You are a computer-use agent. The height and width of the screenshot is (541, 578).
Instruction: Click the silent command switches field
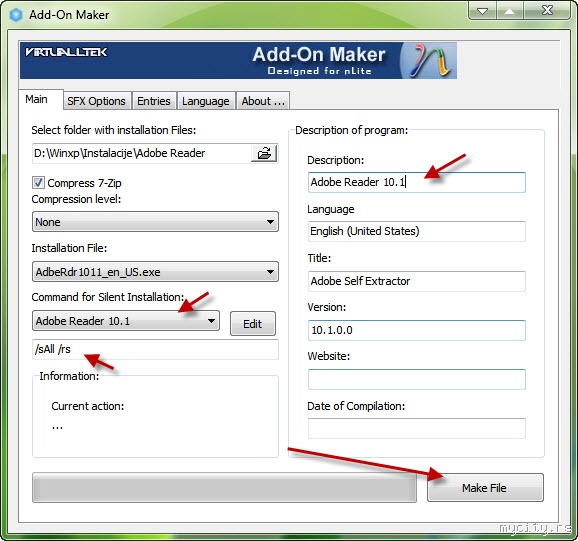(155, 349)
